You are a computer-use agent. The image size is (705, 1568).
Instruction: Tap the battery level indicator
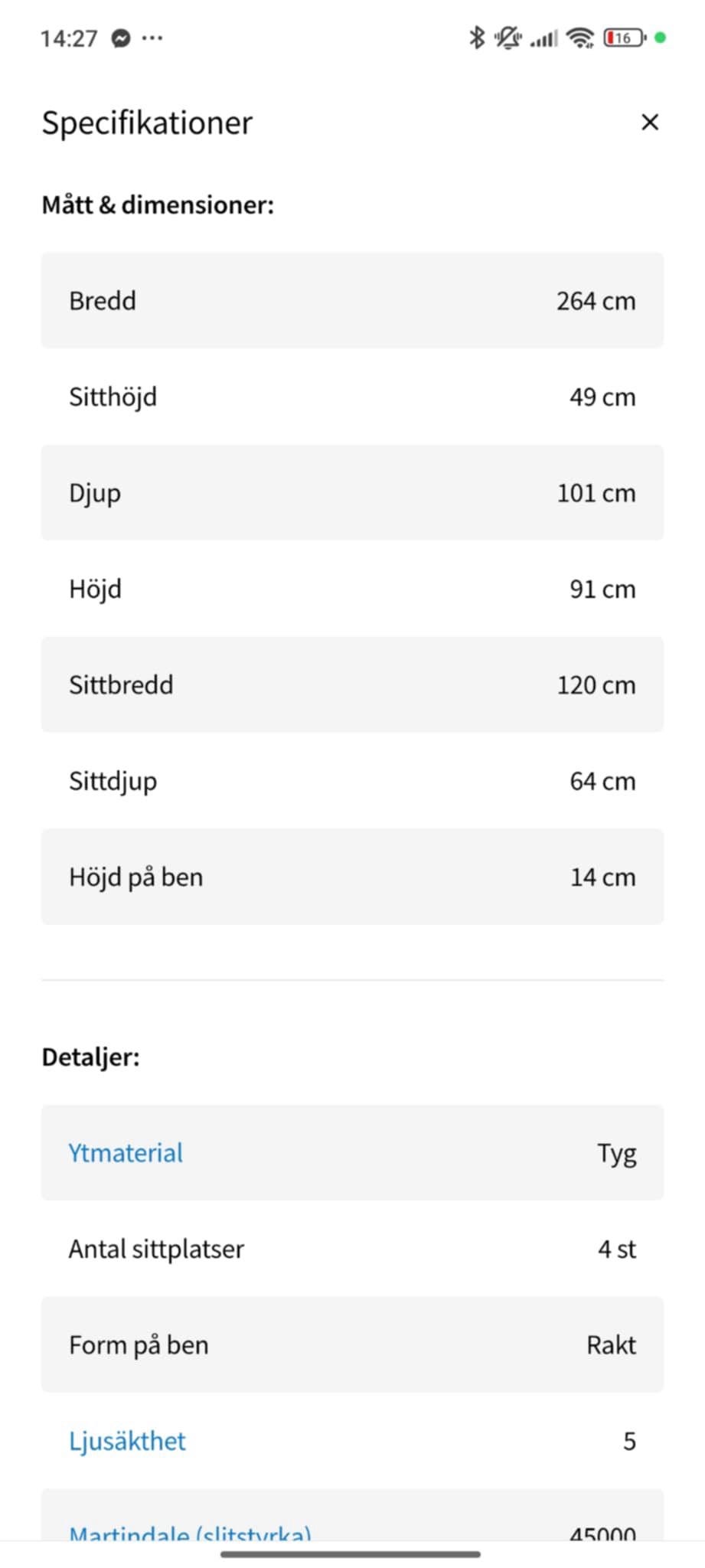point(624,37)
